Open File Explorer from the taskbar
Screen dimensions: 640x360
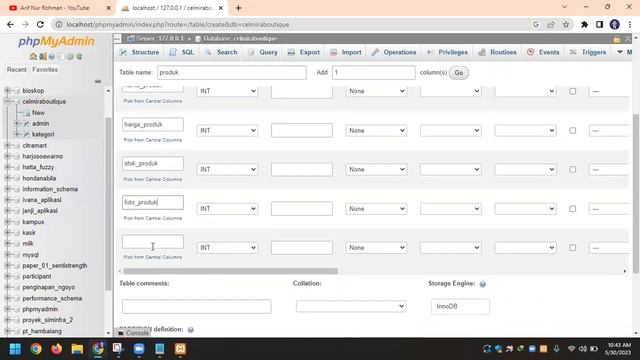77,349
